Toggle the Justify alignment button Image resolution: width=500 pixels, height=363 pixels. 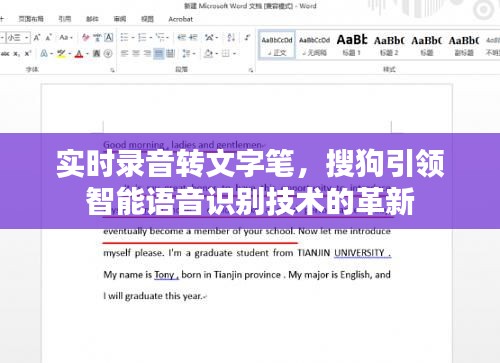pyautogui.click(x=159, y=53)
